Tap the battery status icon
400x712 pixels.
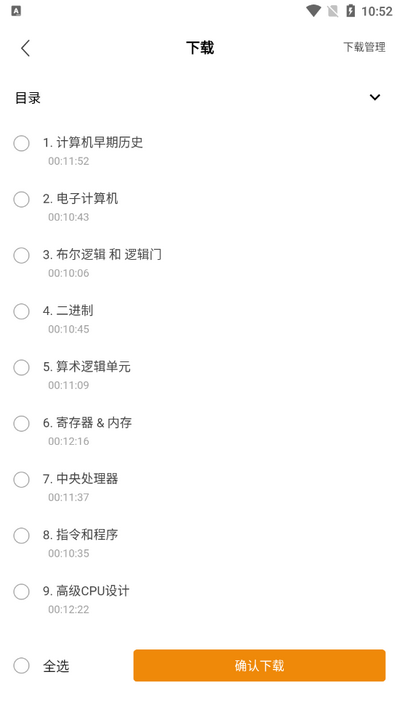pos(351,11)
